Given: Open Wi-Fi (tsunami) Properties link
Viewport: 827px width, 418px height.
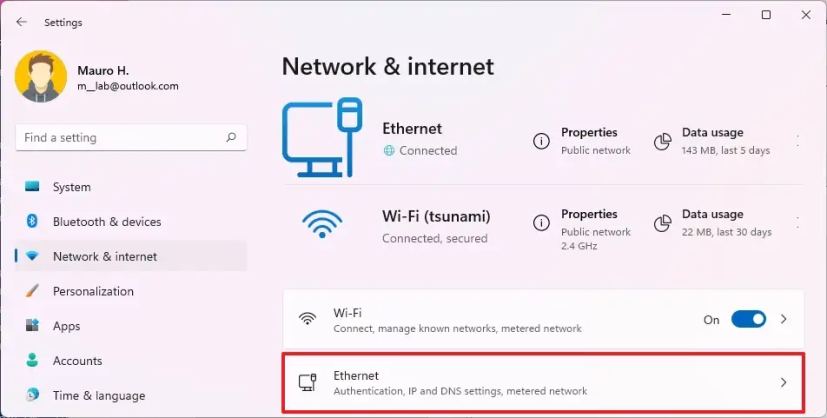Looking at the screenshot, I should 589,214.
